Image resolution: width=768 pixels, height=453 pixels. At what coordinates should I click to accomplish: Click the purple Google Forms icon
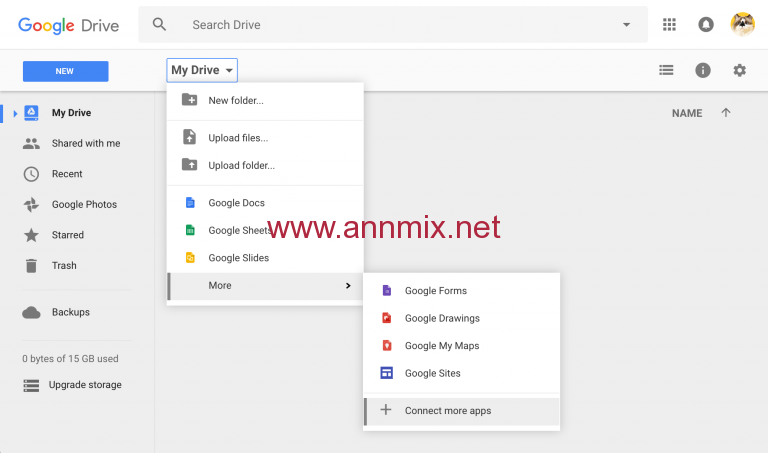(386, 290)
